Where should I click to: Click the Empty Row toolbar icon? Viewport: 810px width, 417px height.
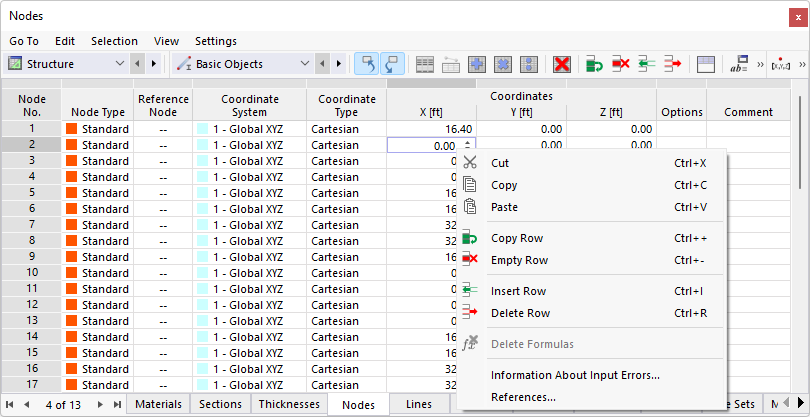[621, 64]
